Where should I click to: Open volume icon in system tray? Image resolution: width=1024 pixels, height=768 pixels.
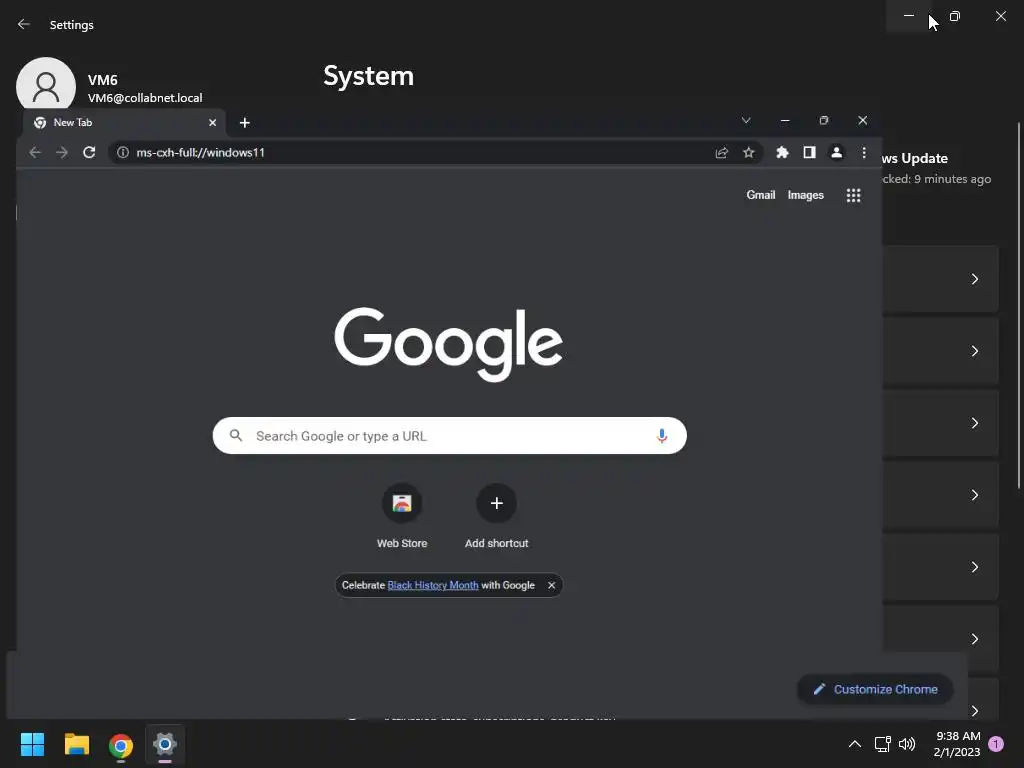(907, 744)
